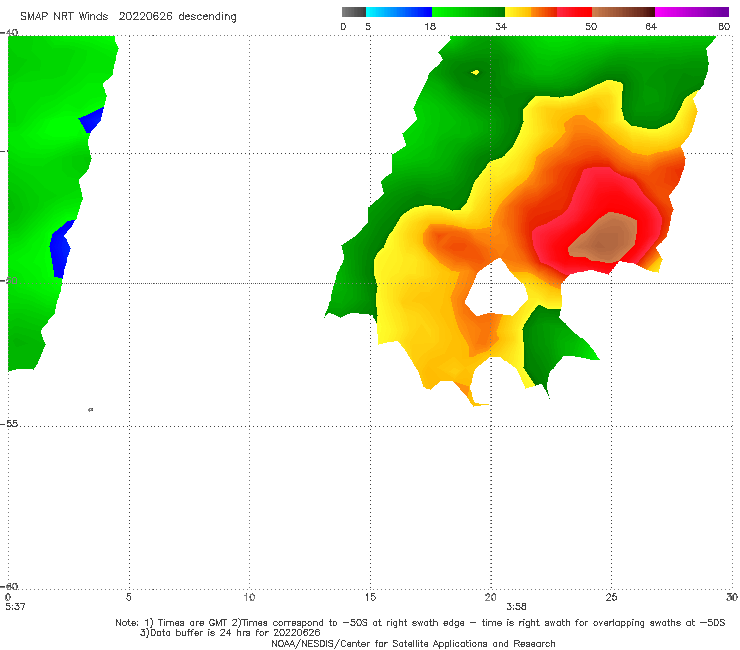The width and height of the screenshot is (740, 650).
Task: Click the date label '20220626 descending'
Action: (x=177, y=17)
